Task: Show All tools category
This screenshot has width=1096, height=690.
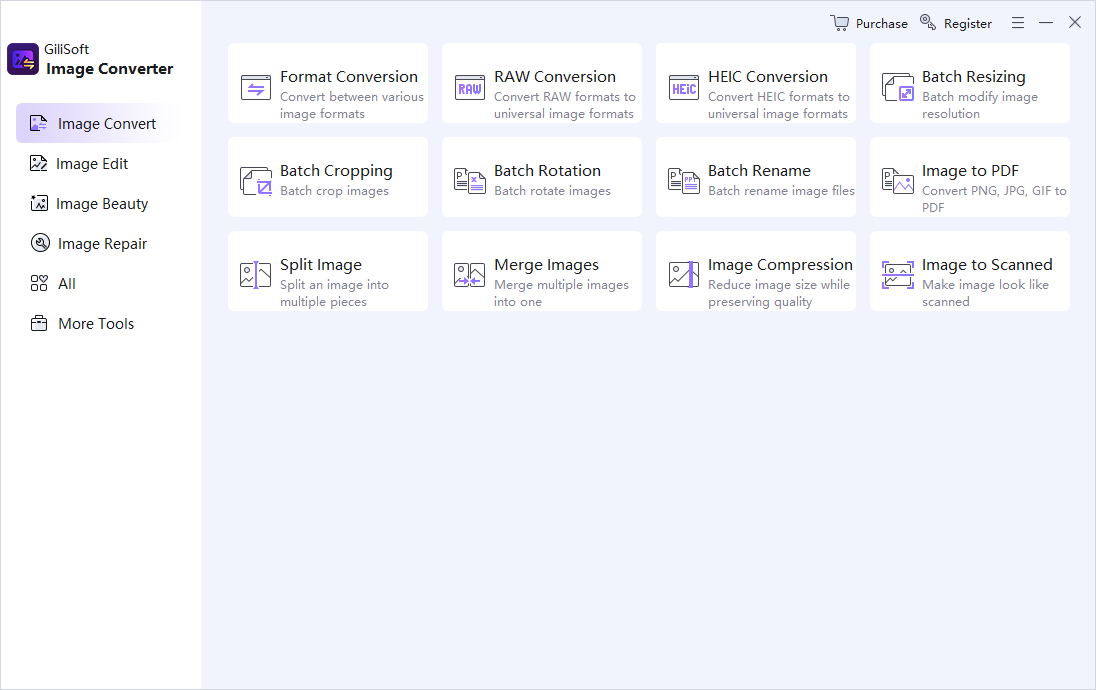Action: coord(66,284)
